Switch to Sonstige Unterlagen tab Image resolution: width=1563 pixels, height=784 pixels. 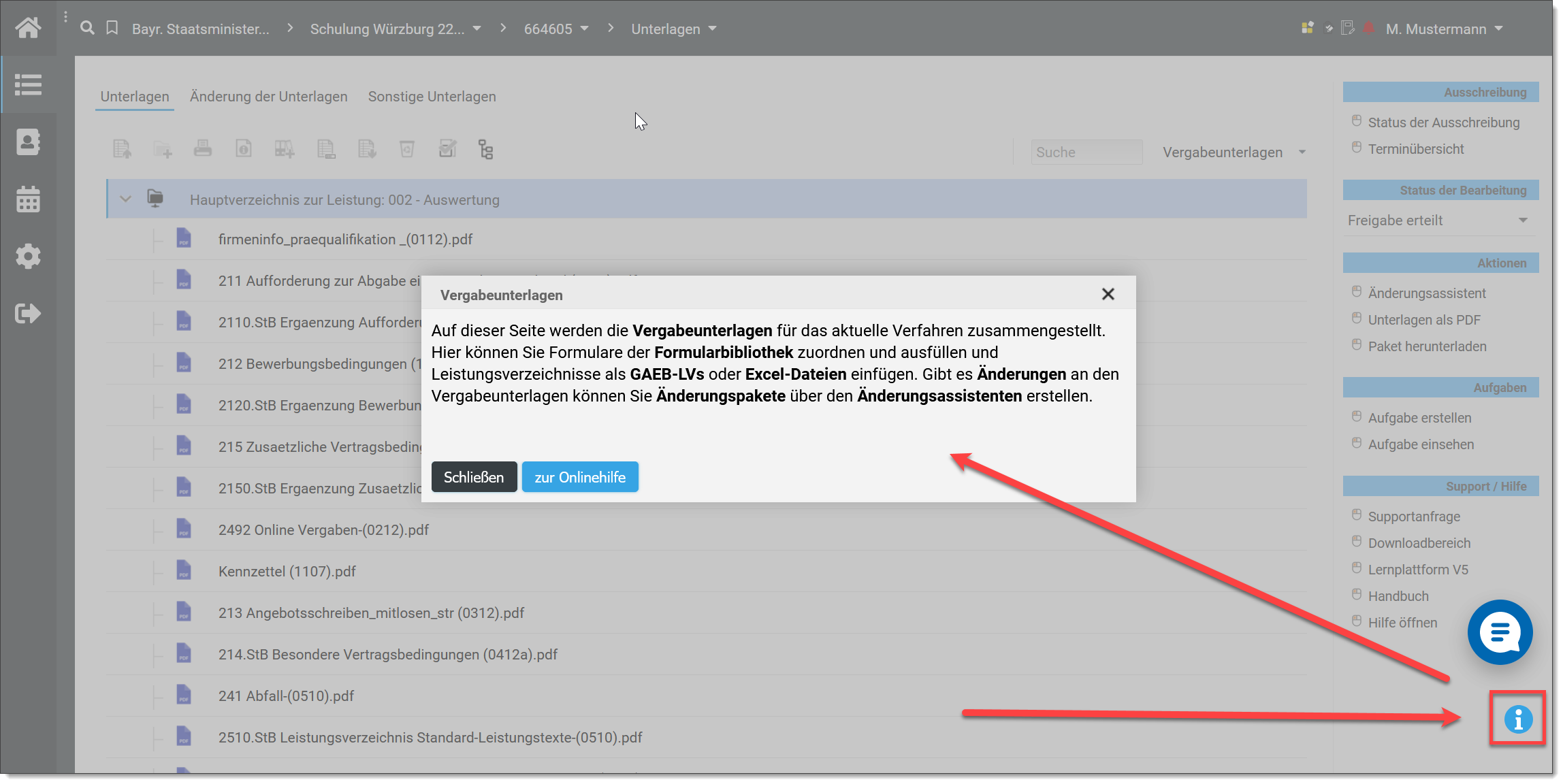click(x=432, y=97)
